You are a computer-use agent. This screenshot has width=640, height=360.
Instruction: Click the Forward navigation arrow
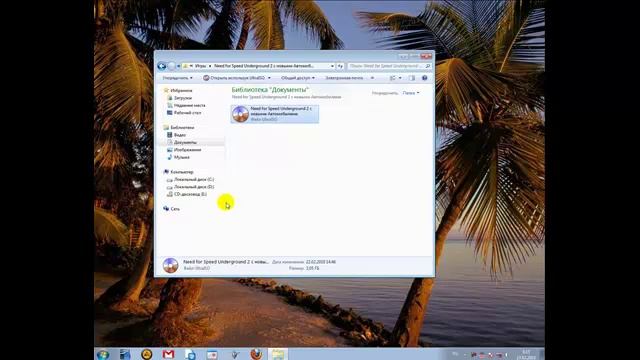click(x=171, y=66)
